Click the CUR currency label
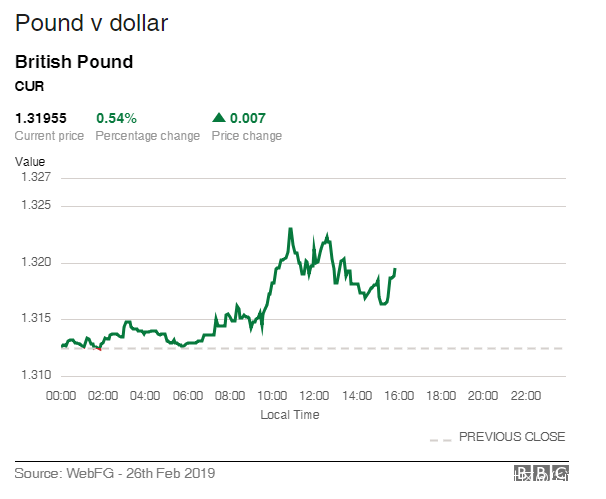This screenshot has height=499, width=606. [29, 86]
